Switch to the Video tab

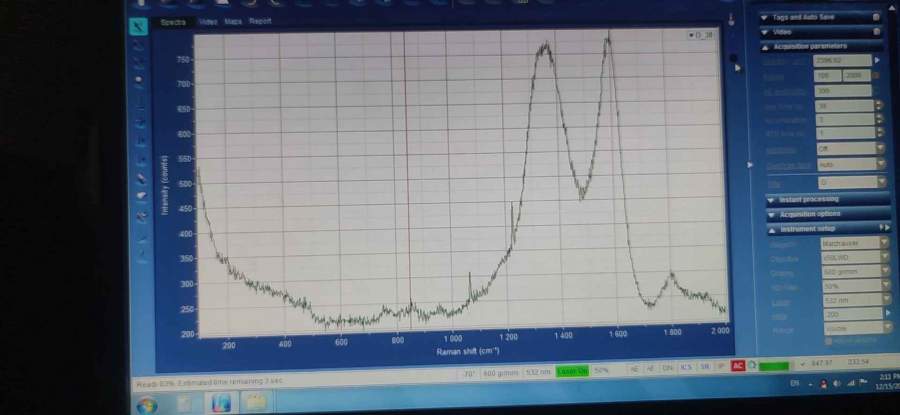tap(207, 22)
